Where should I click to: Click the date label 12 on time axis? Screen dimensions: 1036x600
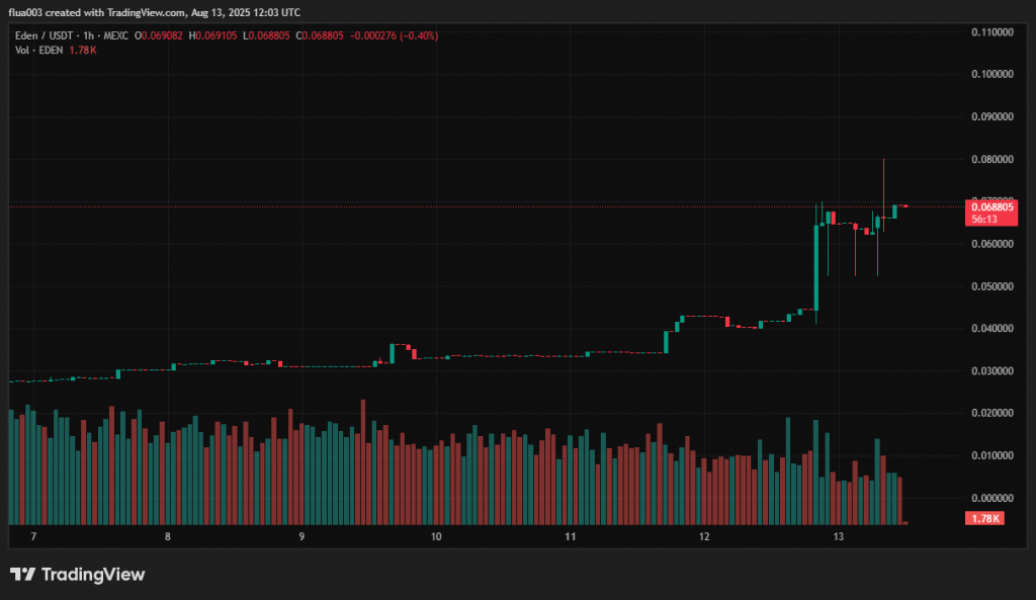(x=704, y=537)
